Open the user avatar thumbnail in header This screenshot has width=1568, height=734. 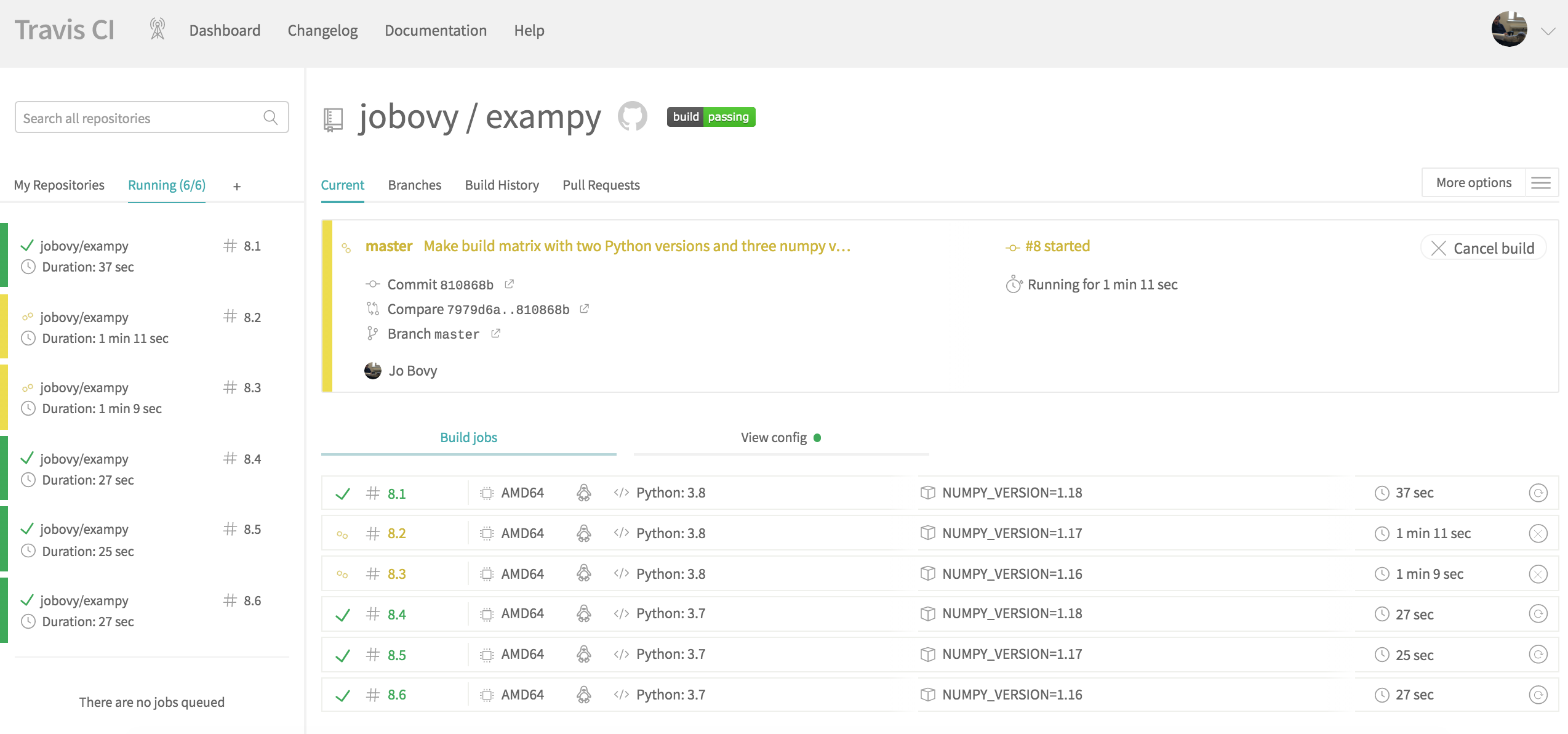point(1509,29)
